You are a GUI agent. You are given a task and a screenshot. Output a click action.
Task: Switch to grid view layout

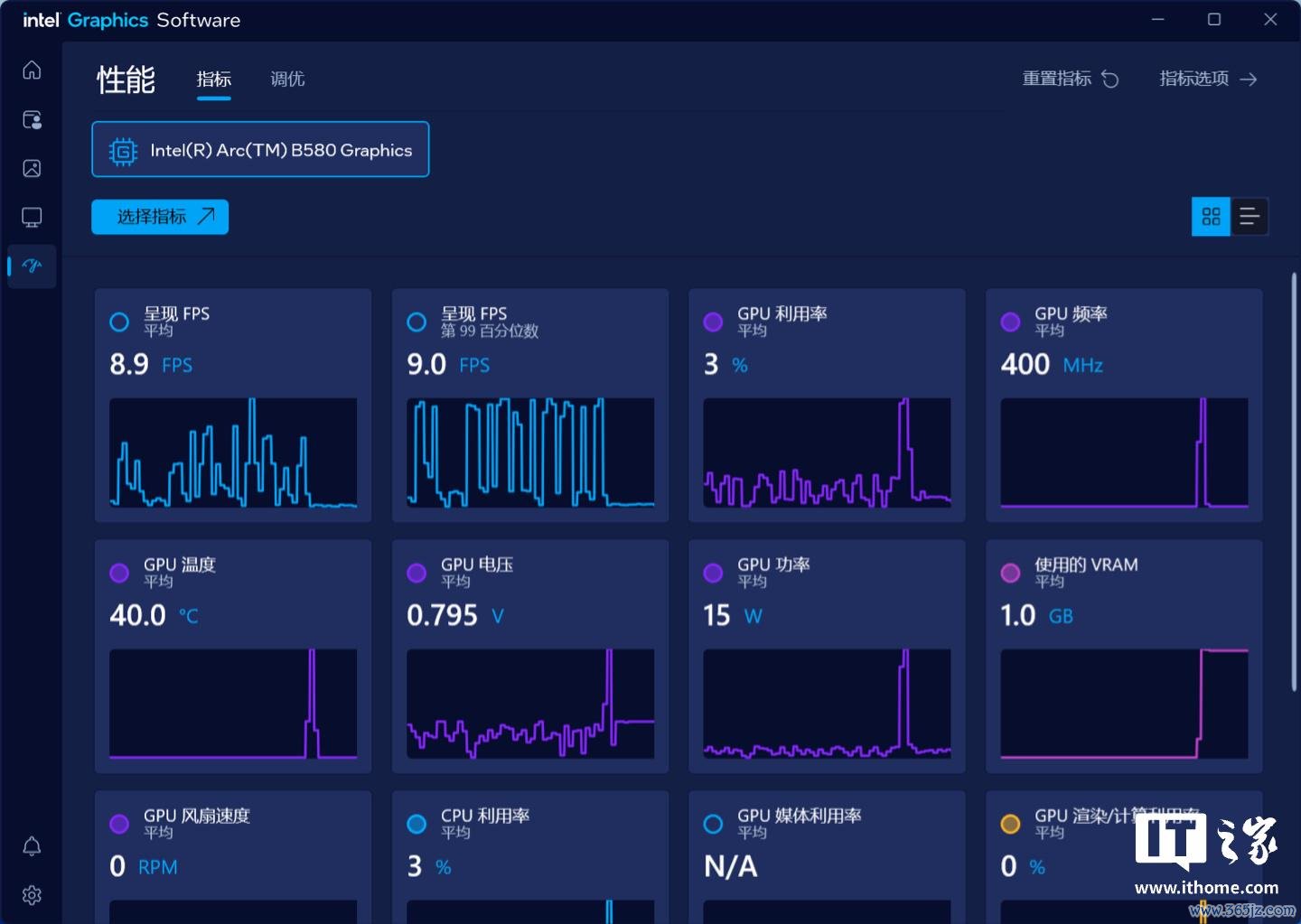click(x=1211, y=217)
